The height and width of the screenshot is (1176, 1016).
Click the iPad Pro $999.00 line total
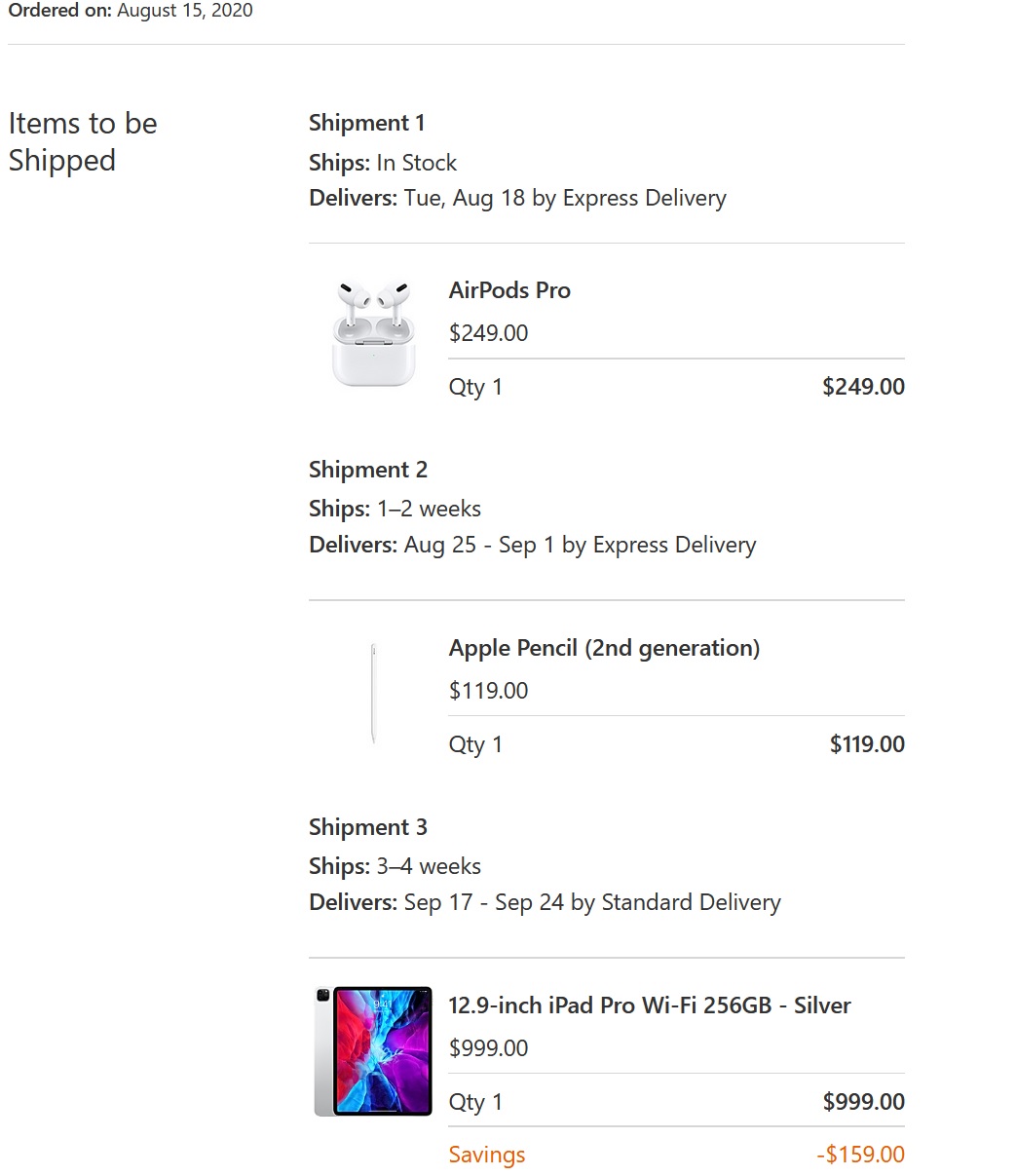(863, 1102)
